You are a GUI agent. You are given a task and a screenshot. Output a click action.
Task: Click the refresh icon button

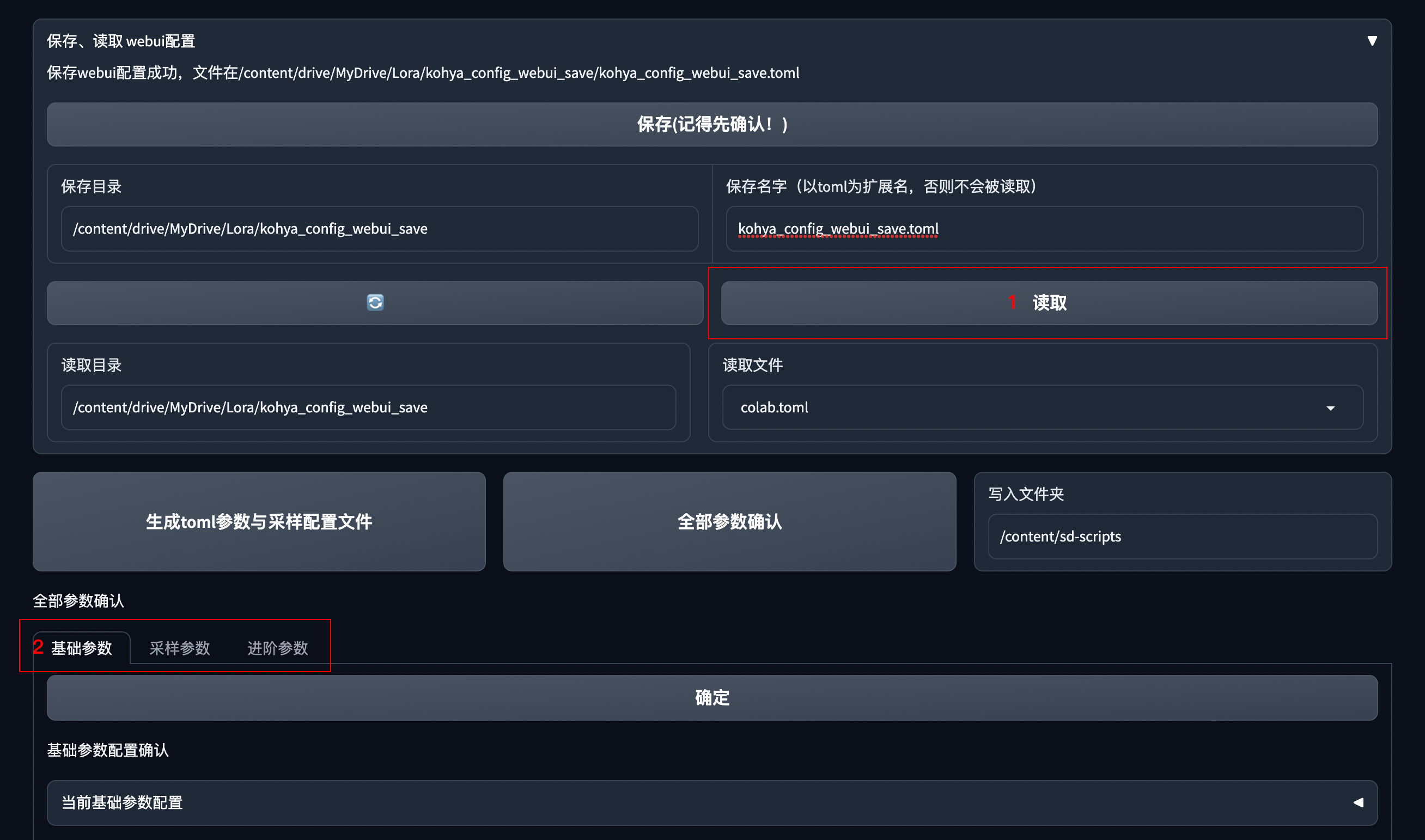tap(375, 303)
